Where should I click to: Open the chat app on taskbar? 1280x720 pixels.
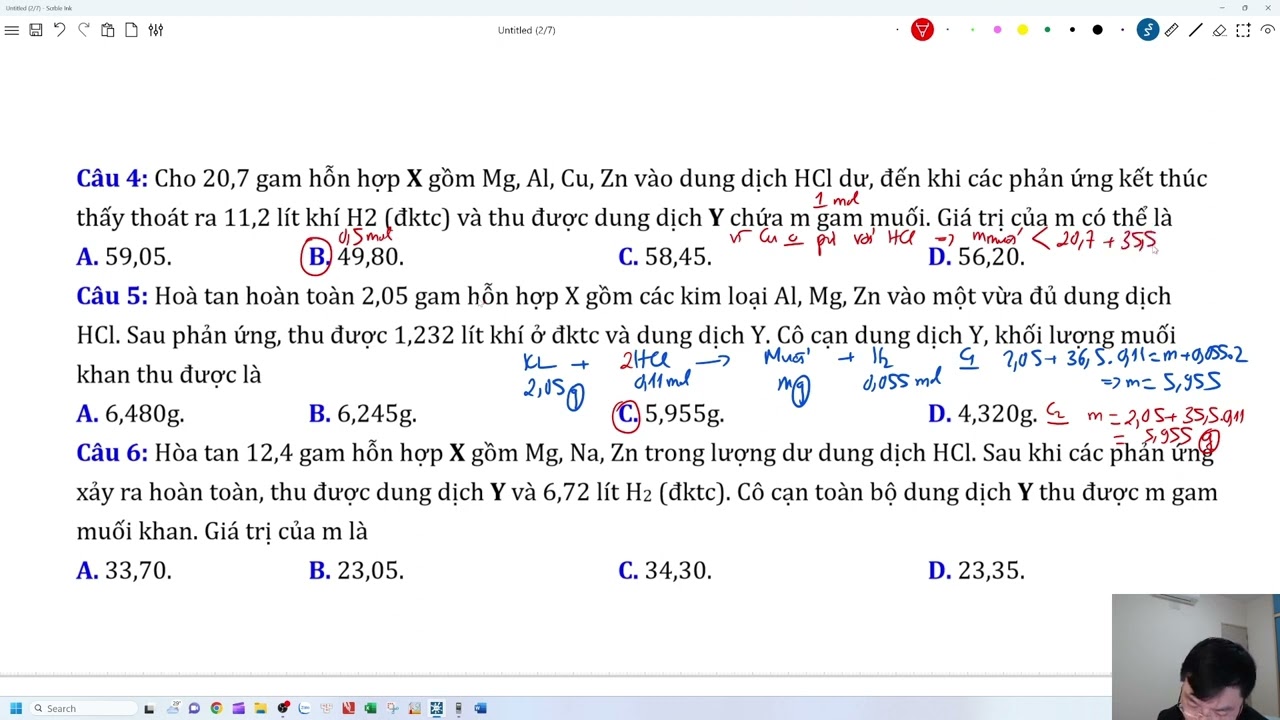(x=194, y=708)
